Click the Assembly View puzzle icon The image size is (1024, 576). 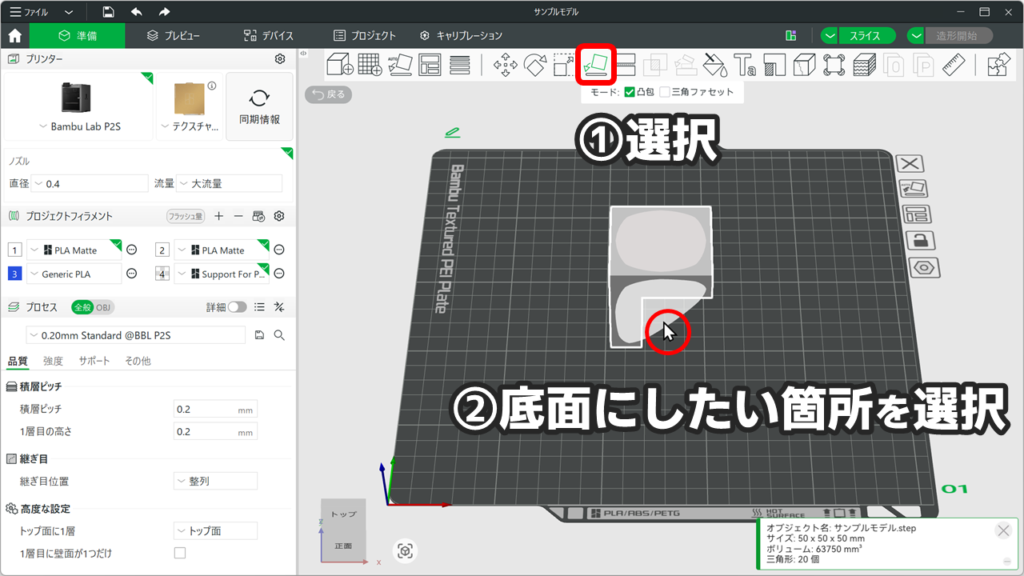[997, 65]
